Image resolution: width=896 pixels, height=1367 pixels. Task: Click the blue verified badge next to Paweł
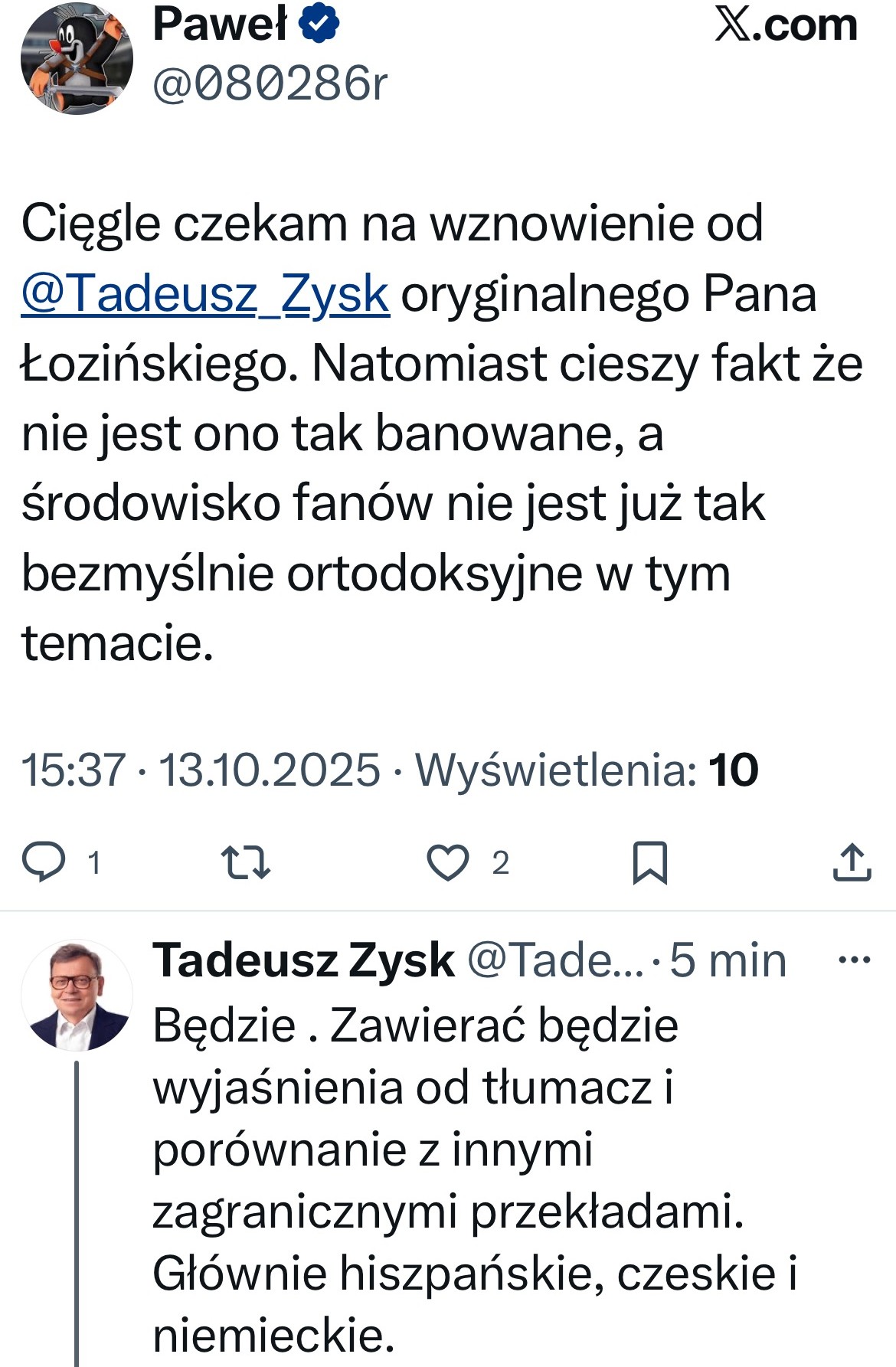pos(319,25)
